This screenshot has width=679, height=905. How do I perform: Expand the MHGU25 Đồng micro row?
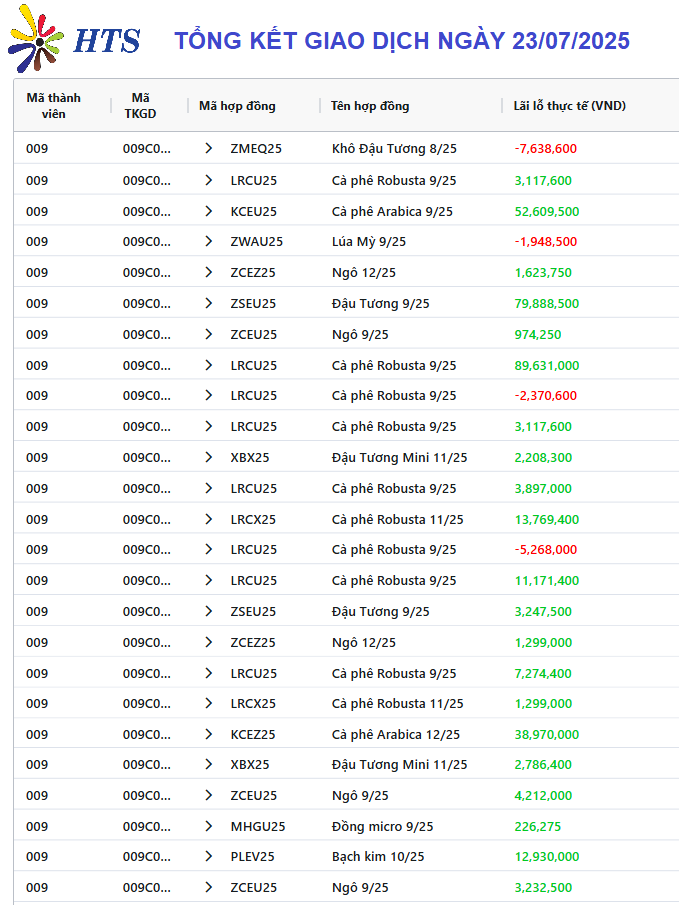(208, 826)
